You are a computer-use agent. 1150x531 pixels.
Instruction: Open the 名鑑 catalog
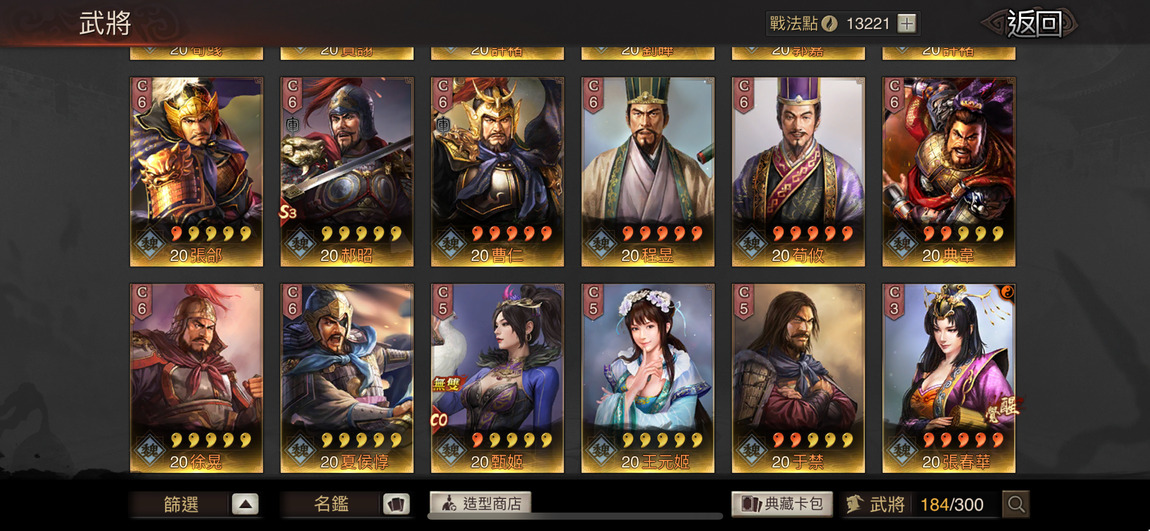(345, 504)
